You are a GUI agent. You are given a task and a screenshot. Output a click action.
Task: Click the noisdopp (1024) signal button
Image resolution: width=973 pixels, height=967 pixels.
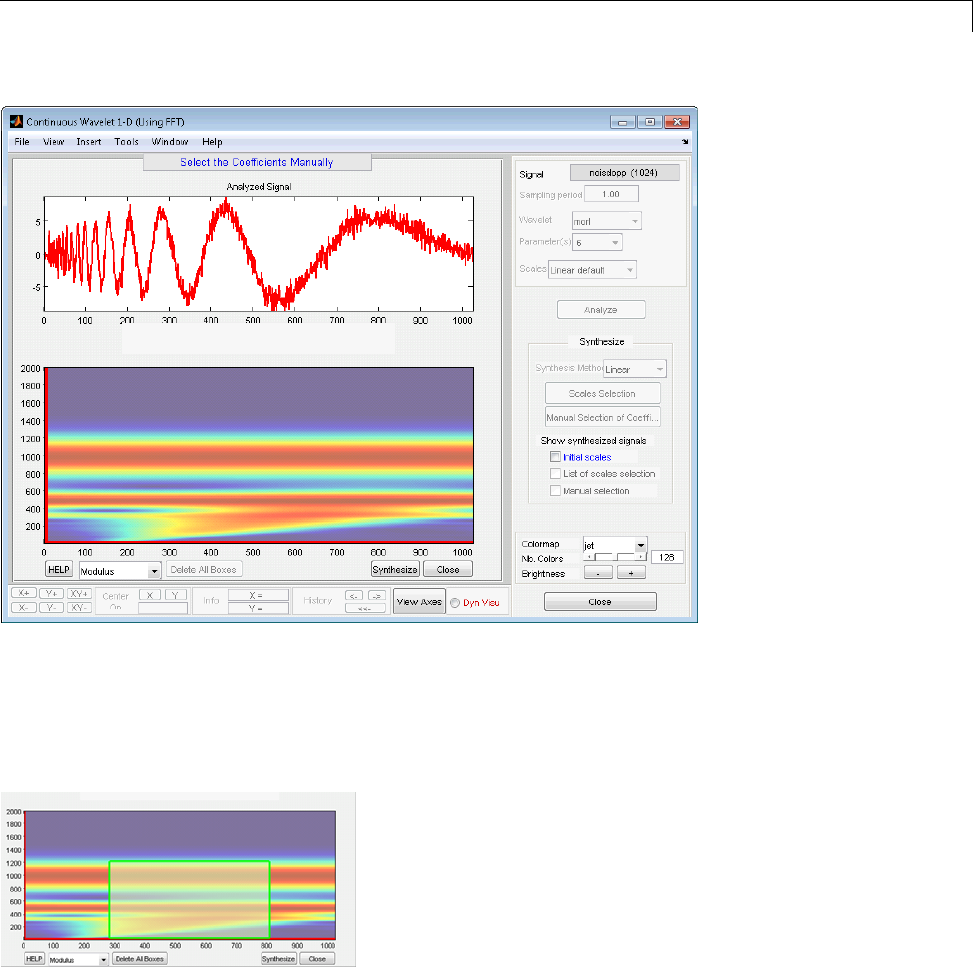[624, 173]
